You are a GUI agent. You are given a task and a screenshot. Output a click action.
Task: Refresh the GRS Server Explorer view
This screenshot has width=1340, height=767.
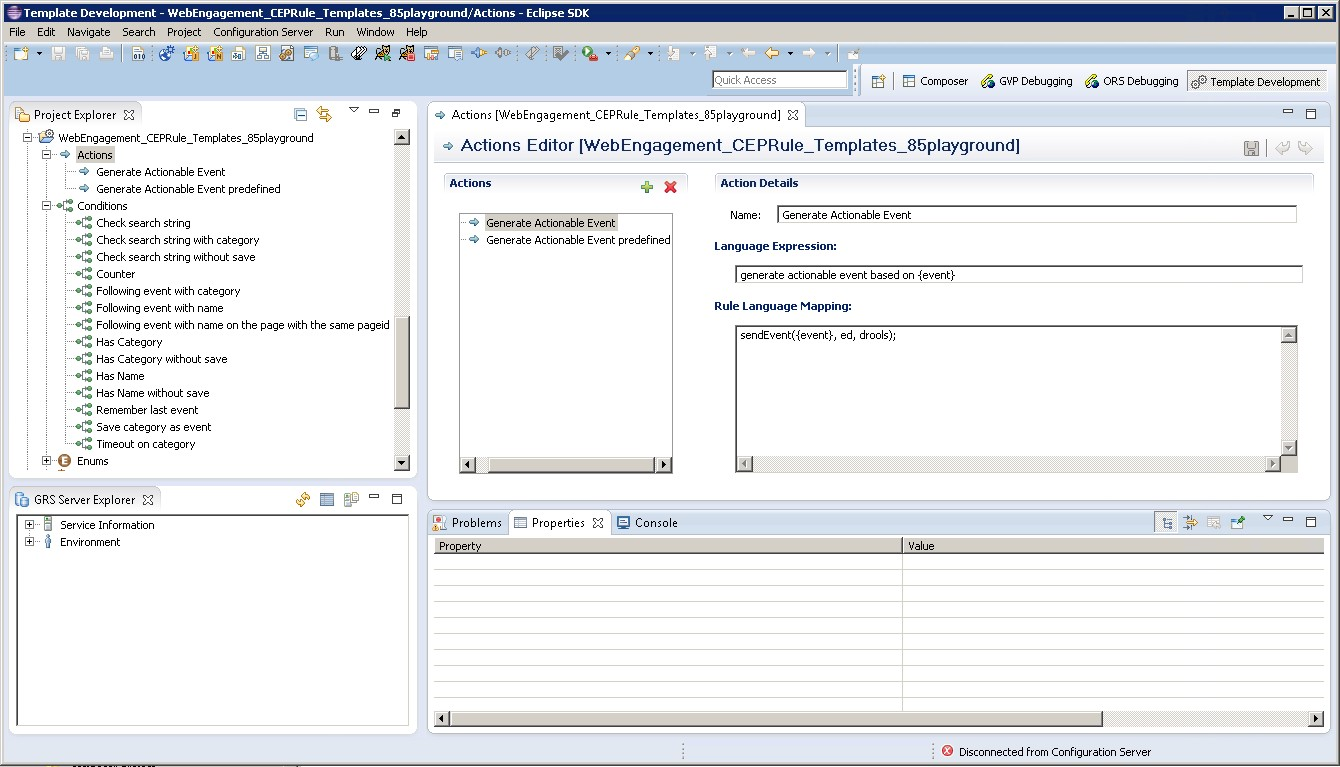[303, 499]
